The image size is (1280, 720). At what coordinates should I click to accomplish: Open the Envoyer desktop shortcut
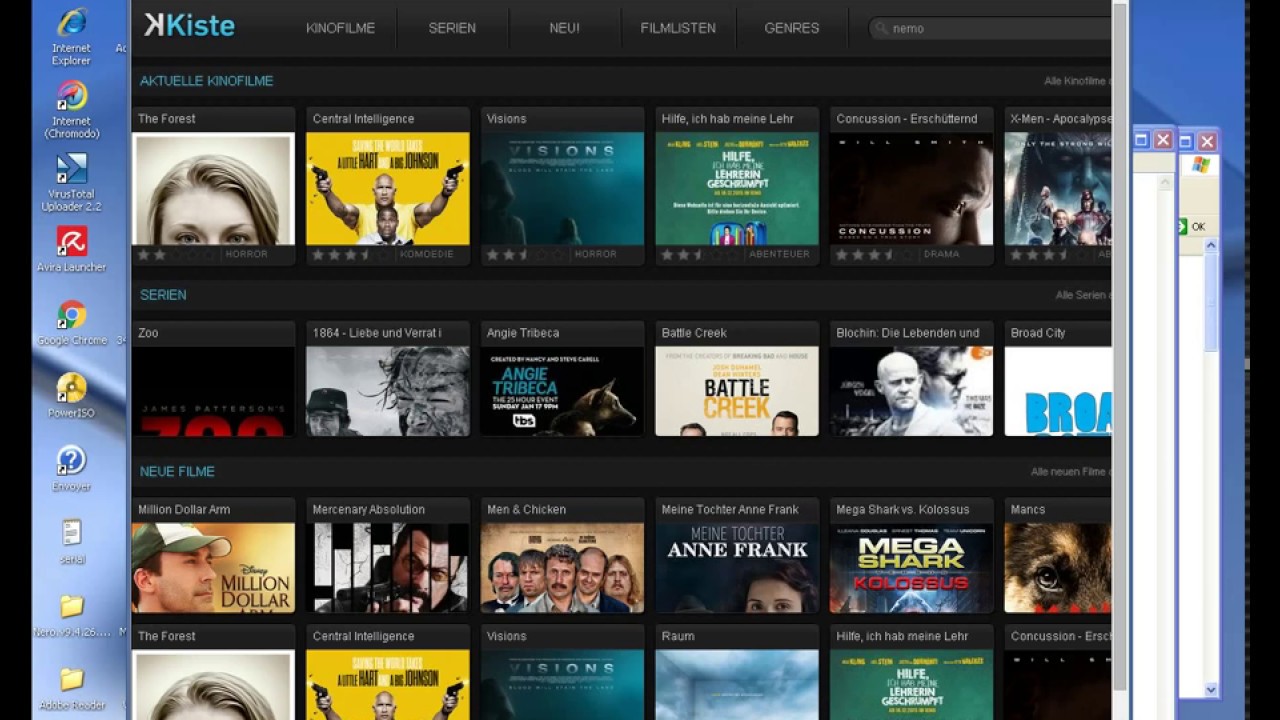[71, 469]
